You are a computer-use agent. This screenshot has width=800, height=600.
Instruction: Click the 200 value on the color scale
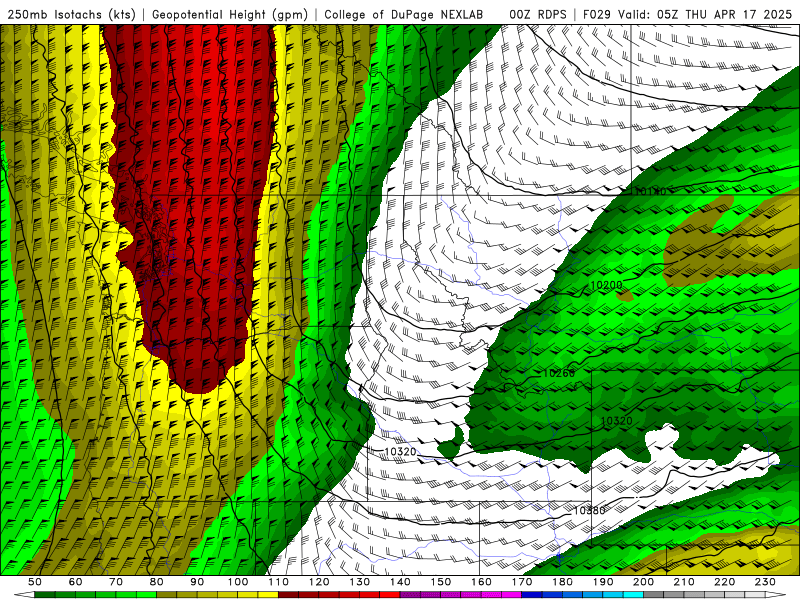[644, 582]
